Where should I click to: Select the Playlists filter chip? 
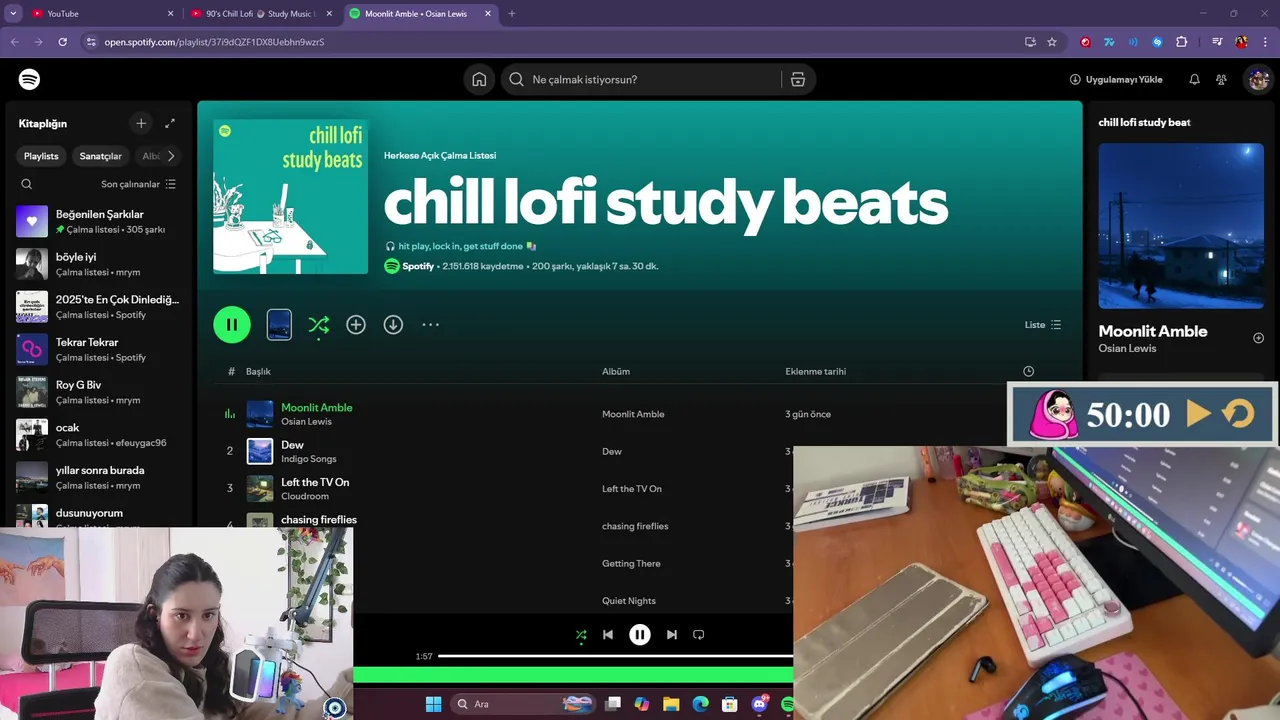tap(41, 156)
